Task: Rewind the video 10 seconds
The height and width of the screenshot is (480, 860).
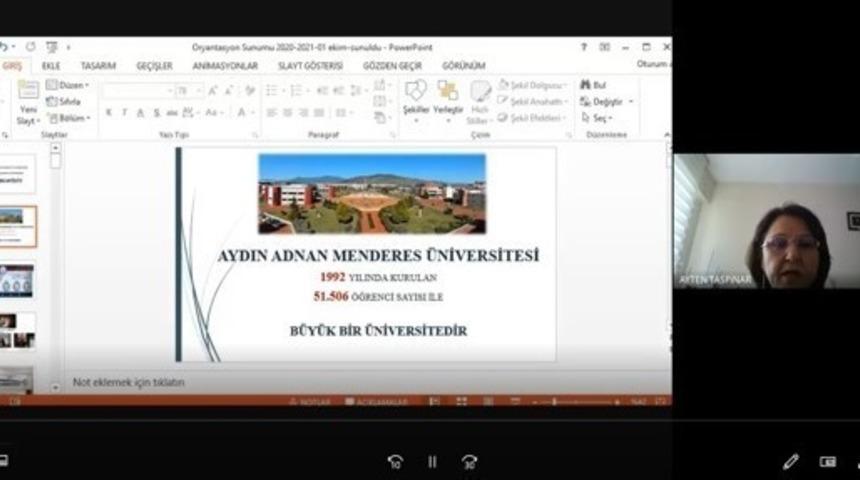Action: (x=395, y=462)
